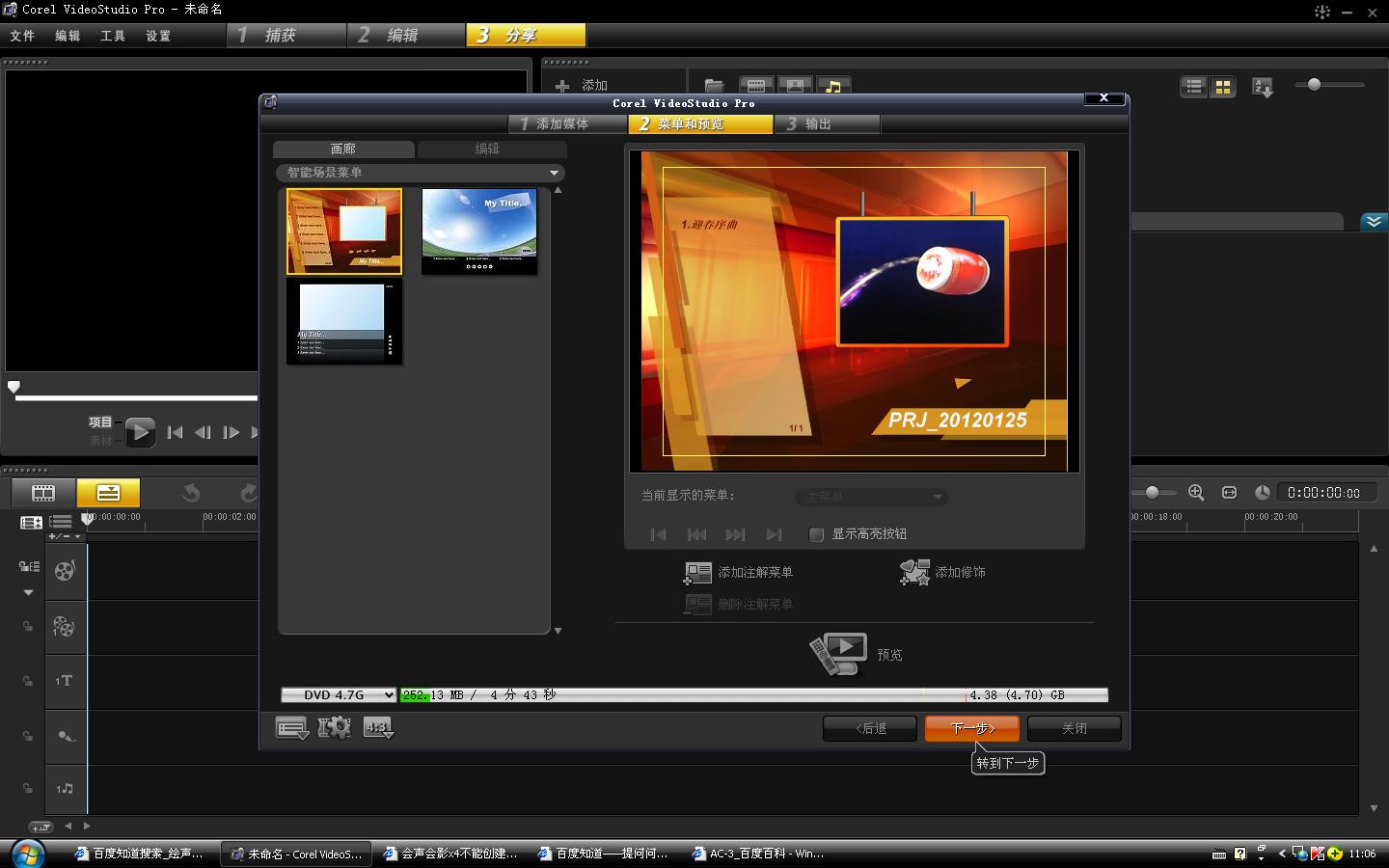
Task: Select Project playback mode
Action: (x=100, y=422)
